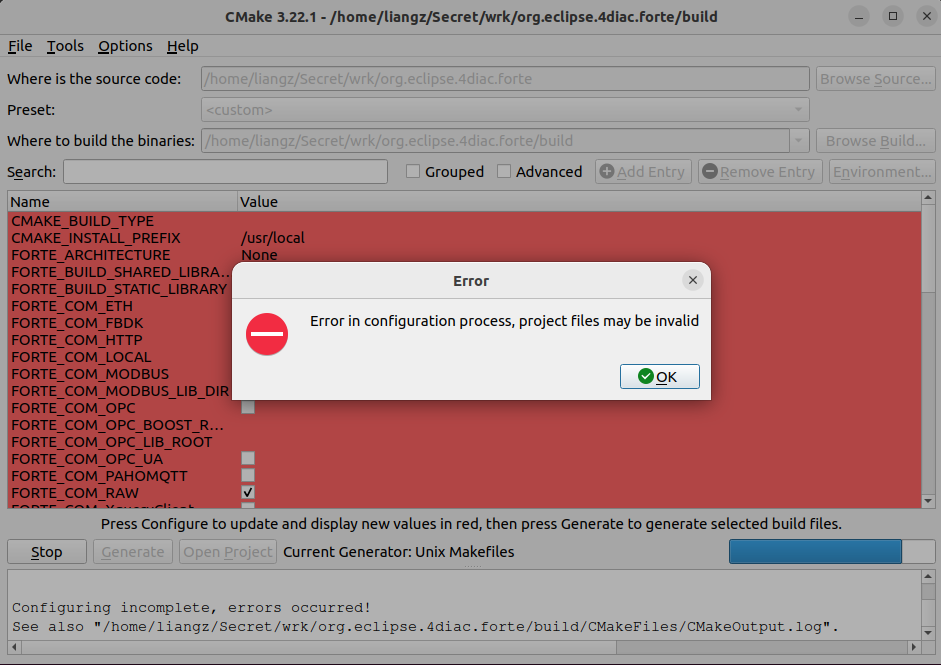The height and width of the screenshot is (665, 941).
Task: Select FORTE_COM_OPC_LIB_ROOT entry
Action: click(112, 442)
